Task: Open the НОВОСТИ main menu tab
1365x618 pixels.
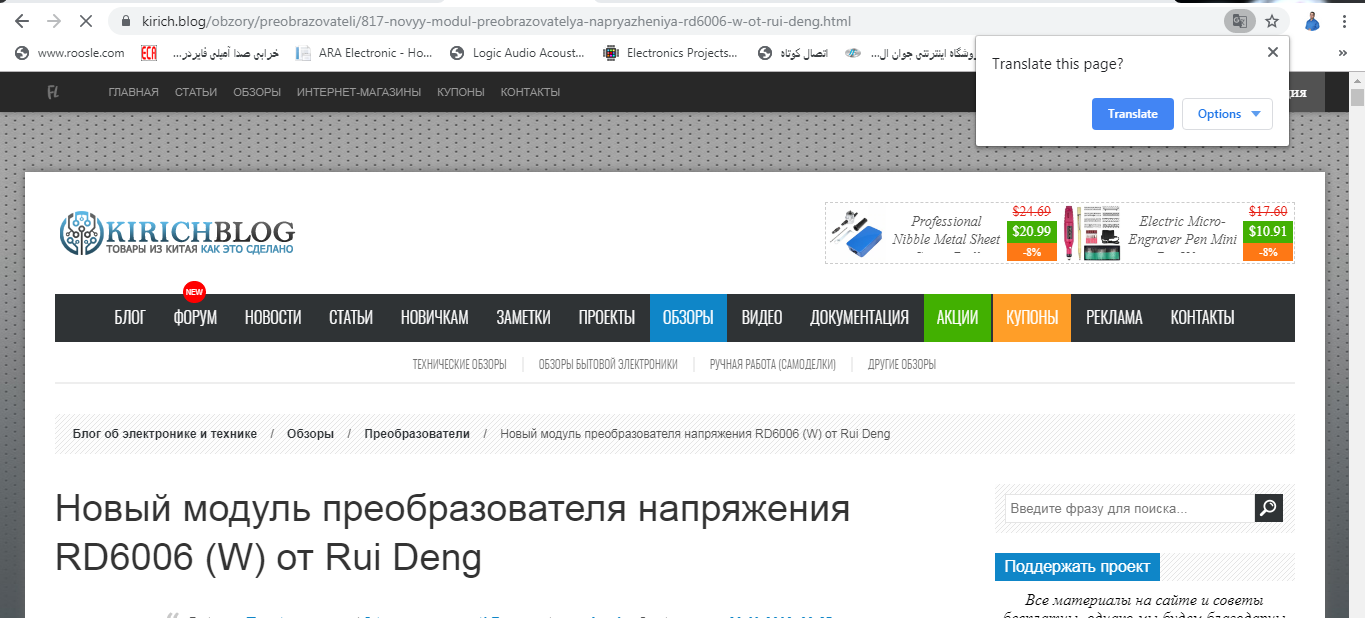Action: [x=273, y=318]
